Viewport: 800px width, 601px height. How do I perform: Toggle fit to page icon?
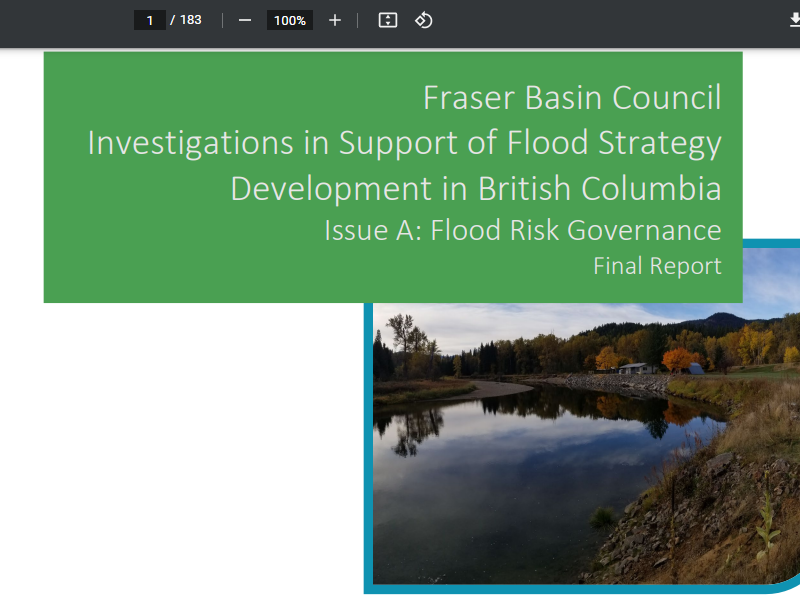(388, 20)
